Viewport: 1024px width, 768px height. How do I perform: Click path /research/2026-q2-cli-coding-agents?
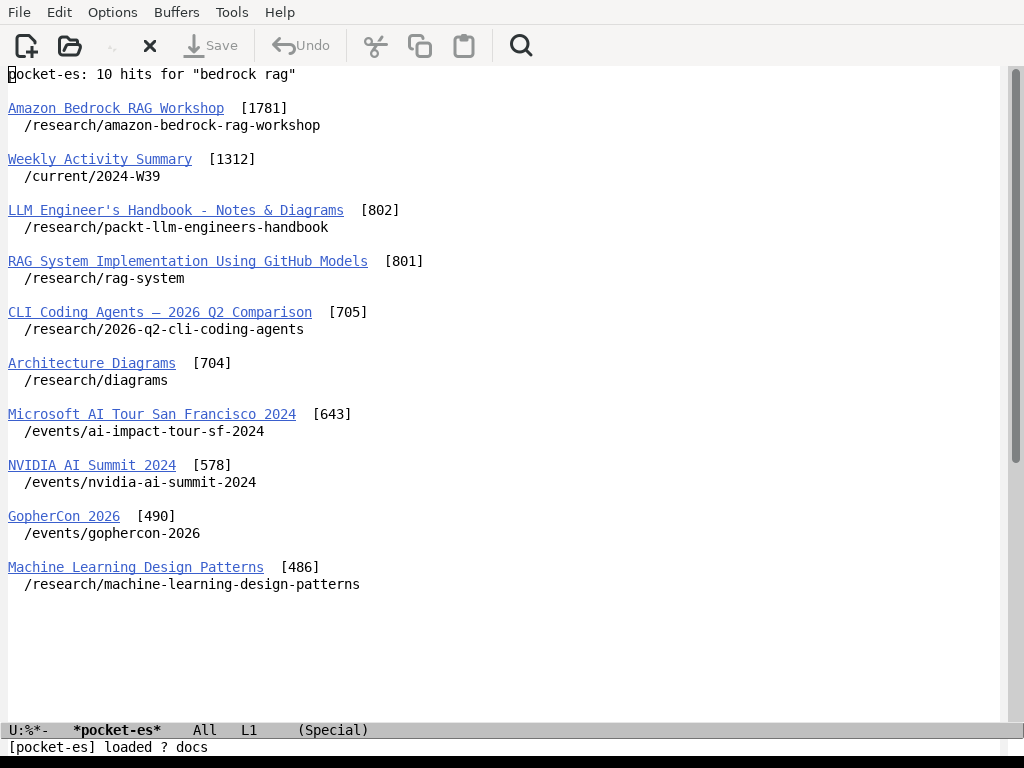point(164,328)
